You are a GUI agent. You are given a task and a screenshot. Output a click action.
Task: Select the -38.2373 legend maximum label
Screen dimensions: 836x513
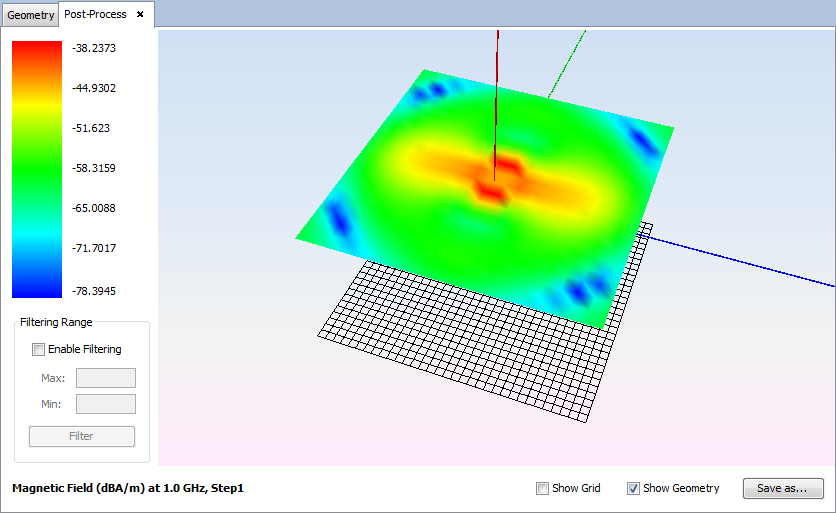tap(94, 48)
